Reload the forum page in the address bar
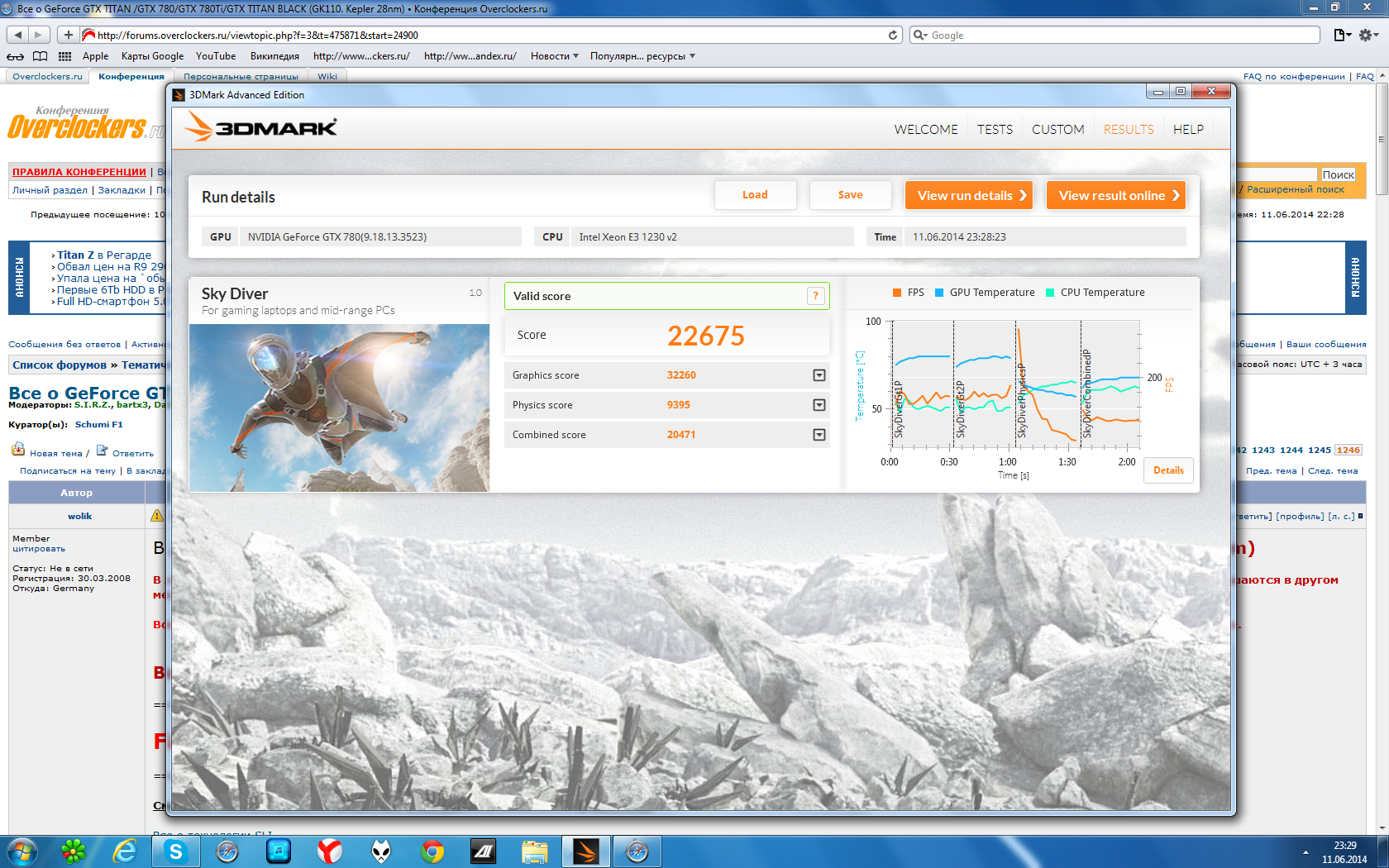This screenshot has width=1389, height=868. 893,35
